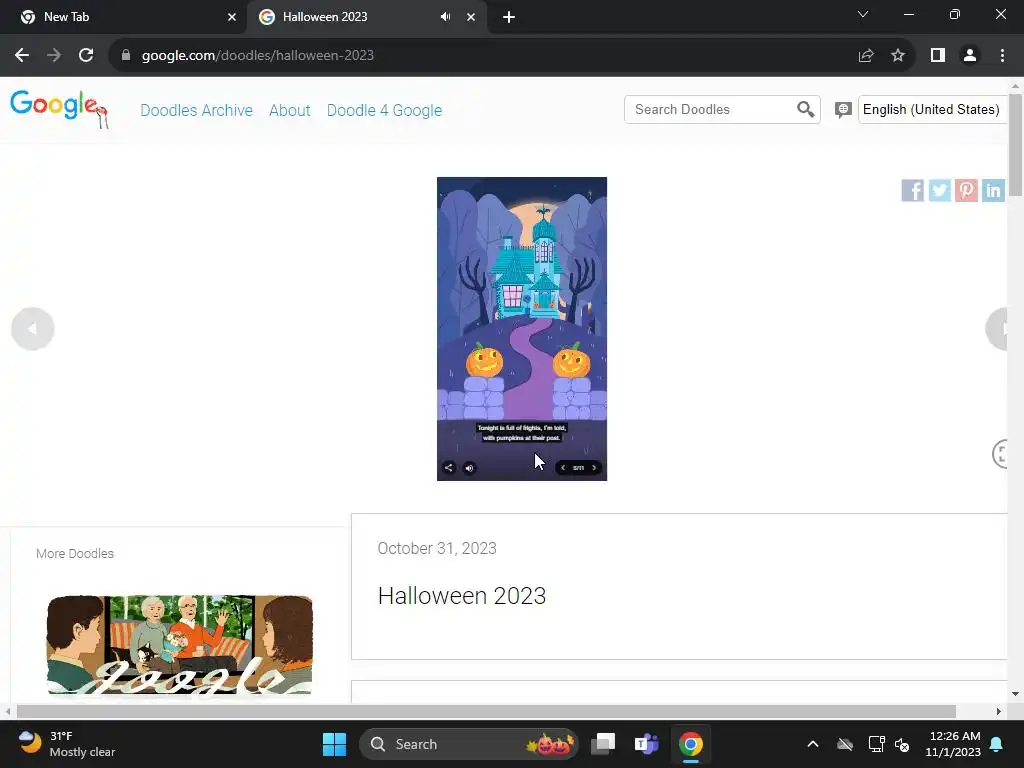Viewport: 1024px width, 768px height.
Task: Open the feedback speech bubble icon
Action: coord(843,110)
